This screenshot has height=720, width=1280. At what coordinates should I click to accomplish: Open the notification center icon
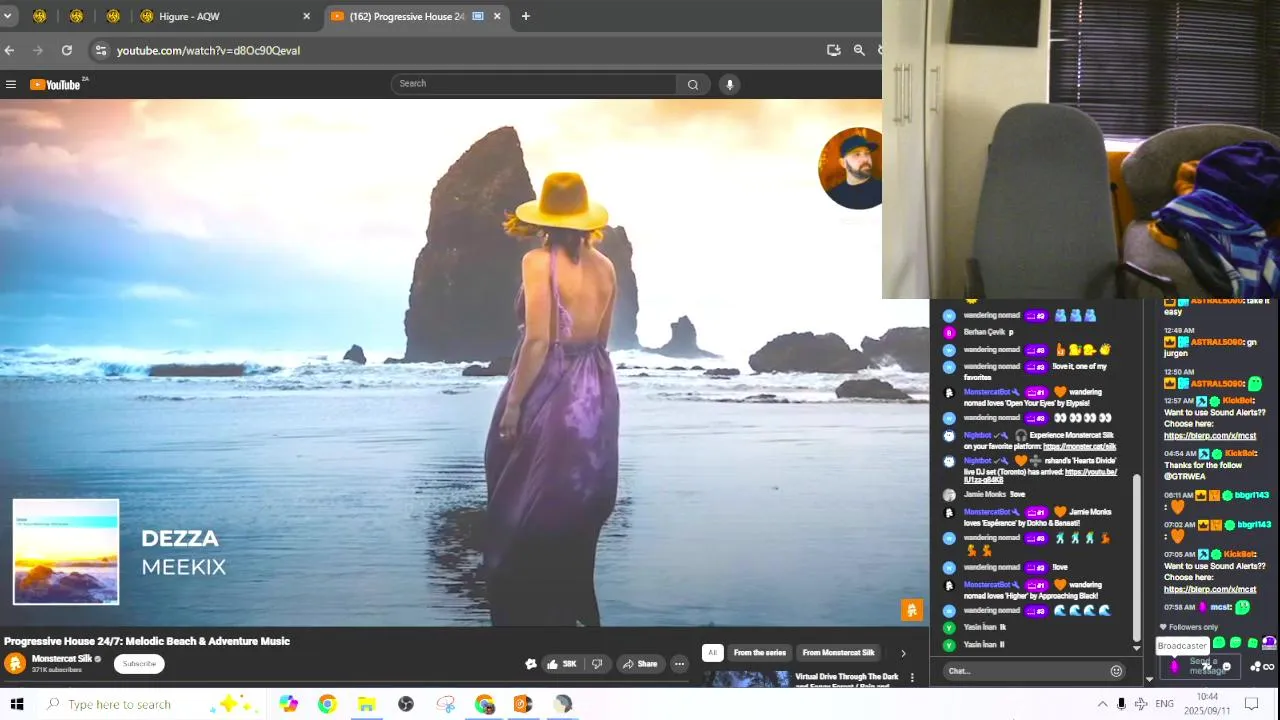pyautogui.click(x=1251, y=704)
